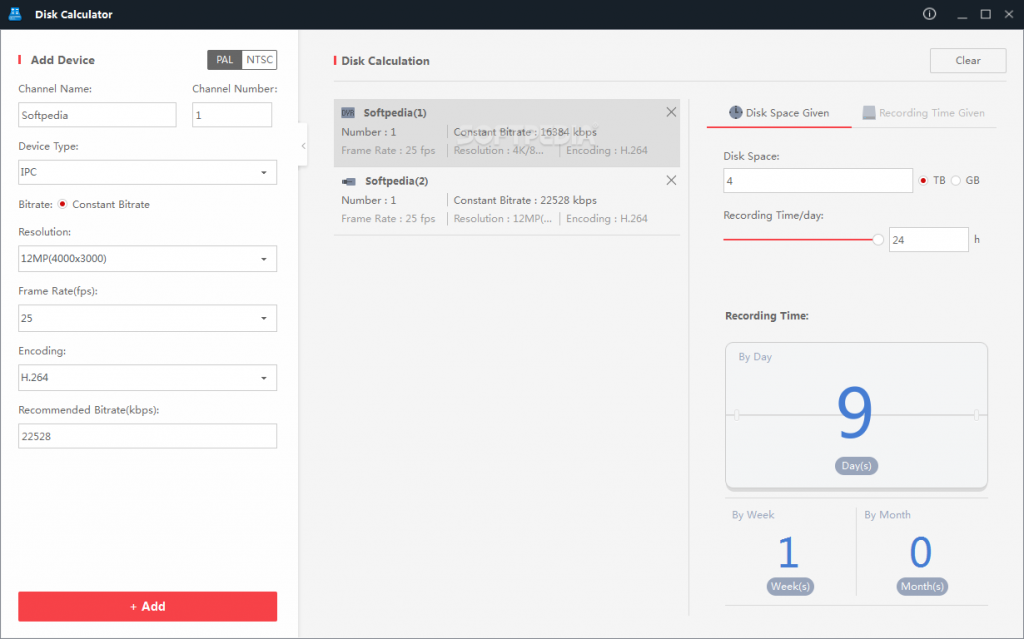Image resolution: width=1024 pixels, height=639 pixels.
Task: Open the Device Type dropdown
Action: 147,172
